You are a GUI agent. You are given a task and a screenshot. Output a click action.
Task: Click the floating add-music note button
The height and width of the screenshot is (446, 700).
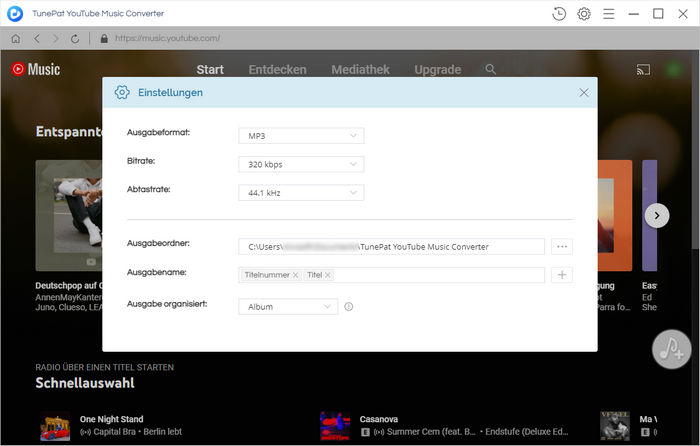point(671,349)
